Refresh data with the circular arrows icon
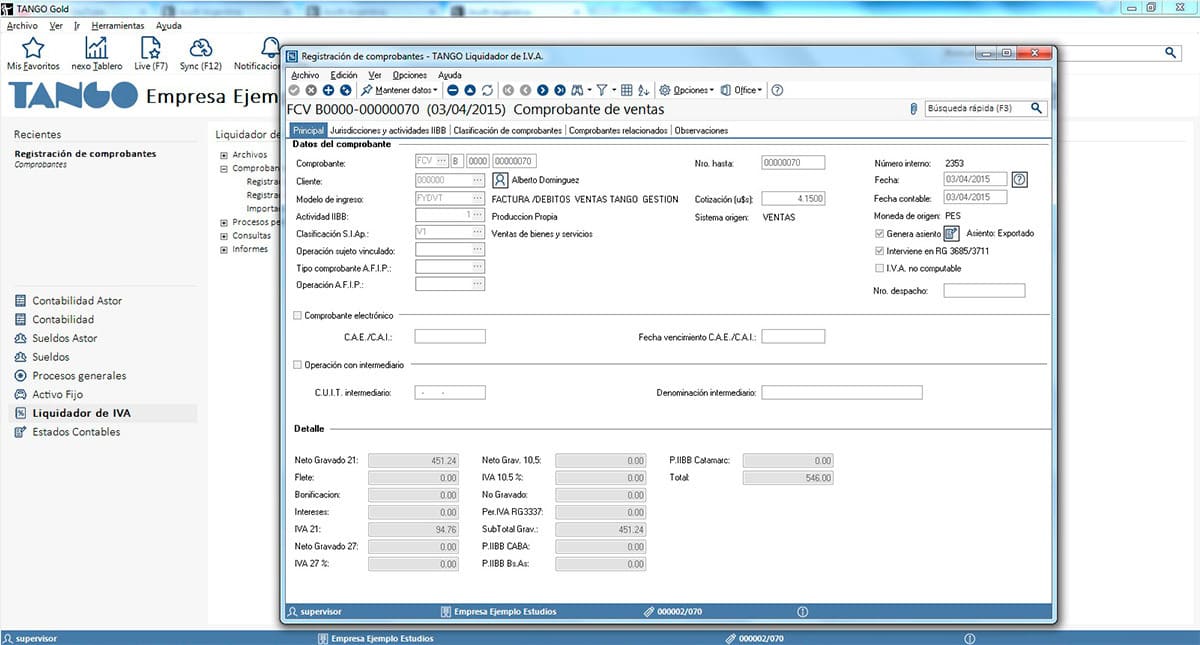Image resolution: width=1200 pixels, height=645 pixels. (x=487, y=90)
